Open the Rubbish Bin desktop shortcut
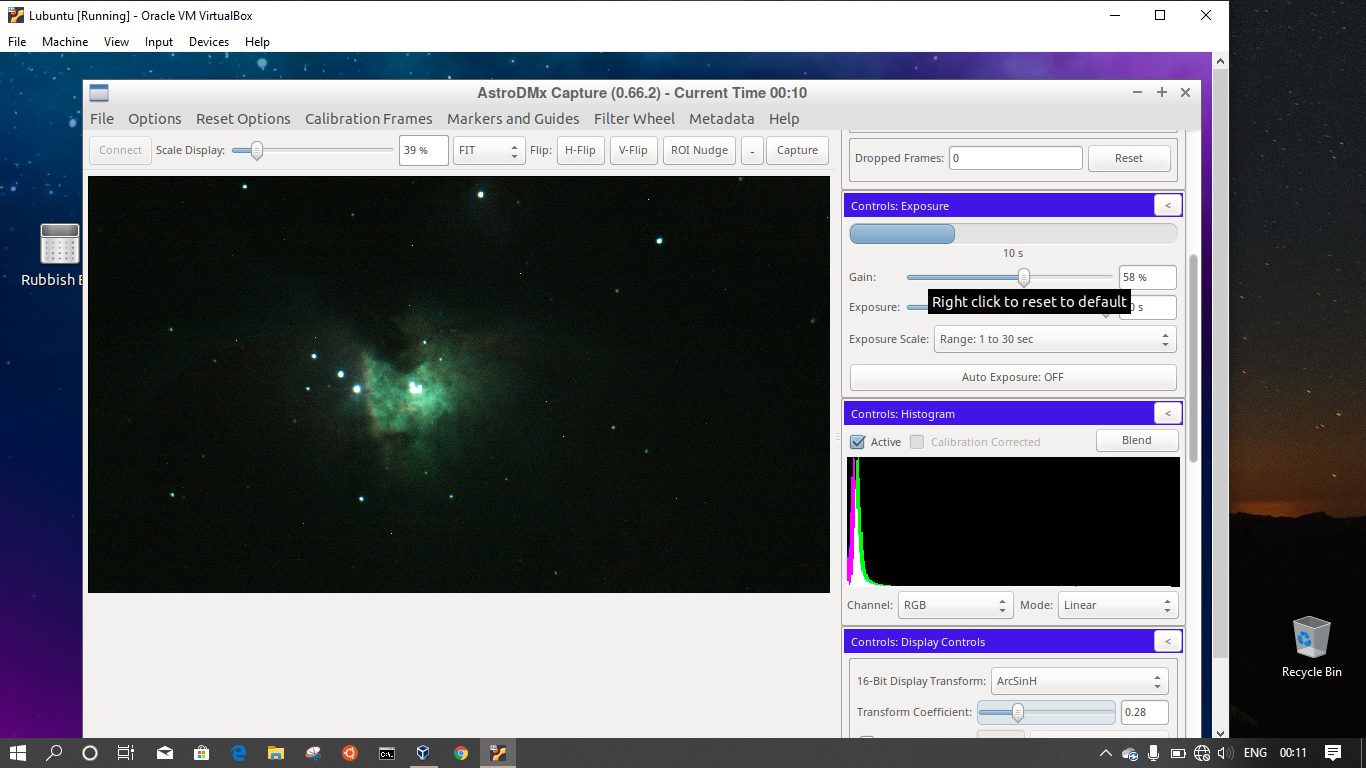 pyautogui.click(x=60, y=245)
